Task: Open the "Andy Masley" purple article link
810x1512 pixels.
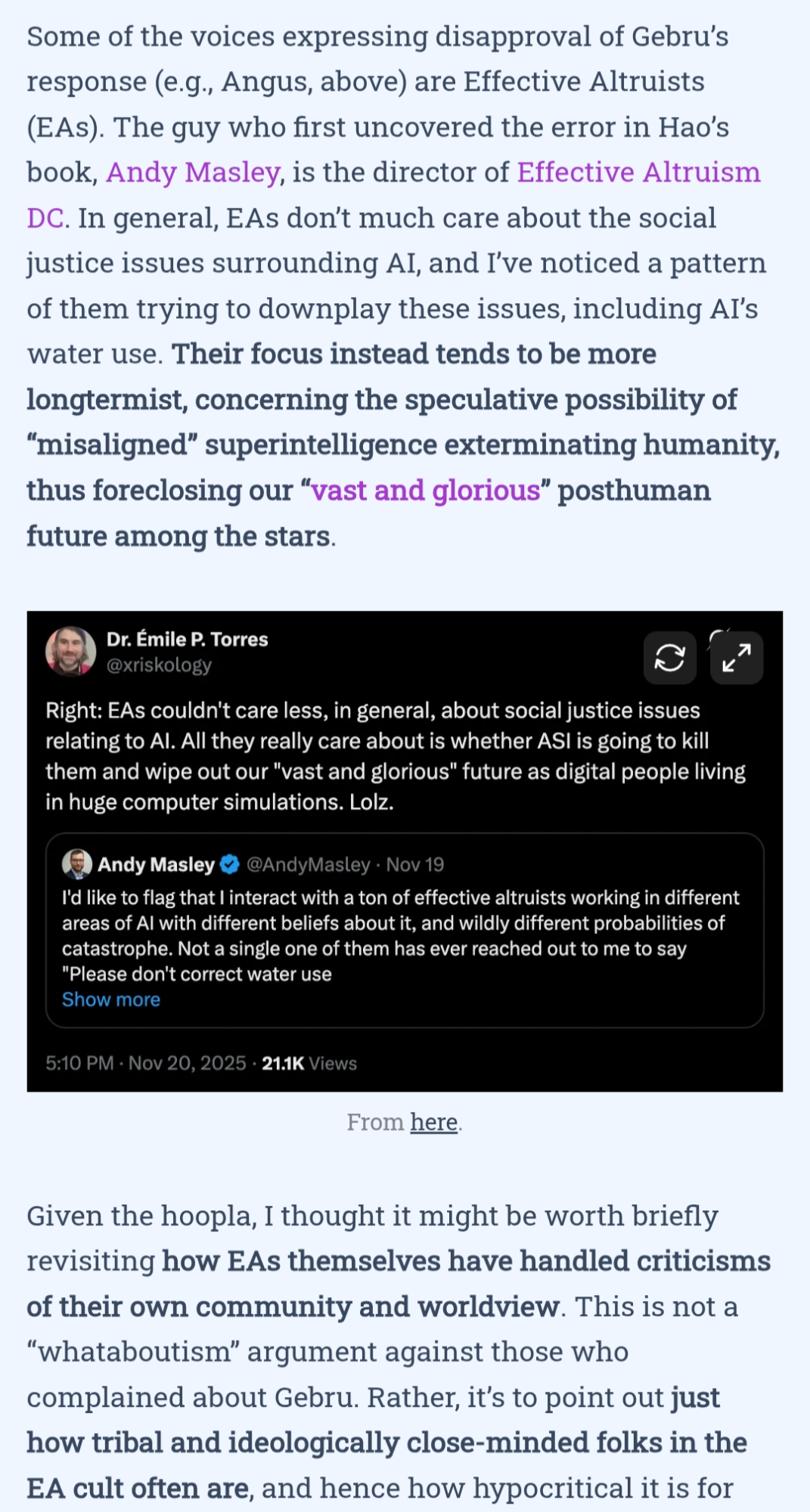Action: [193, 172]
